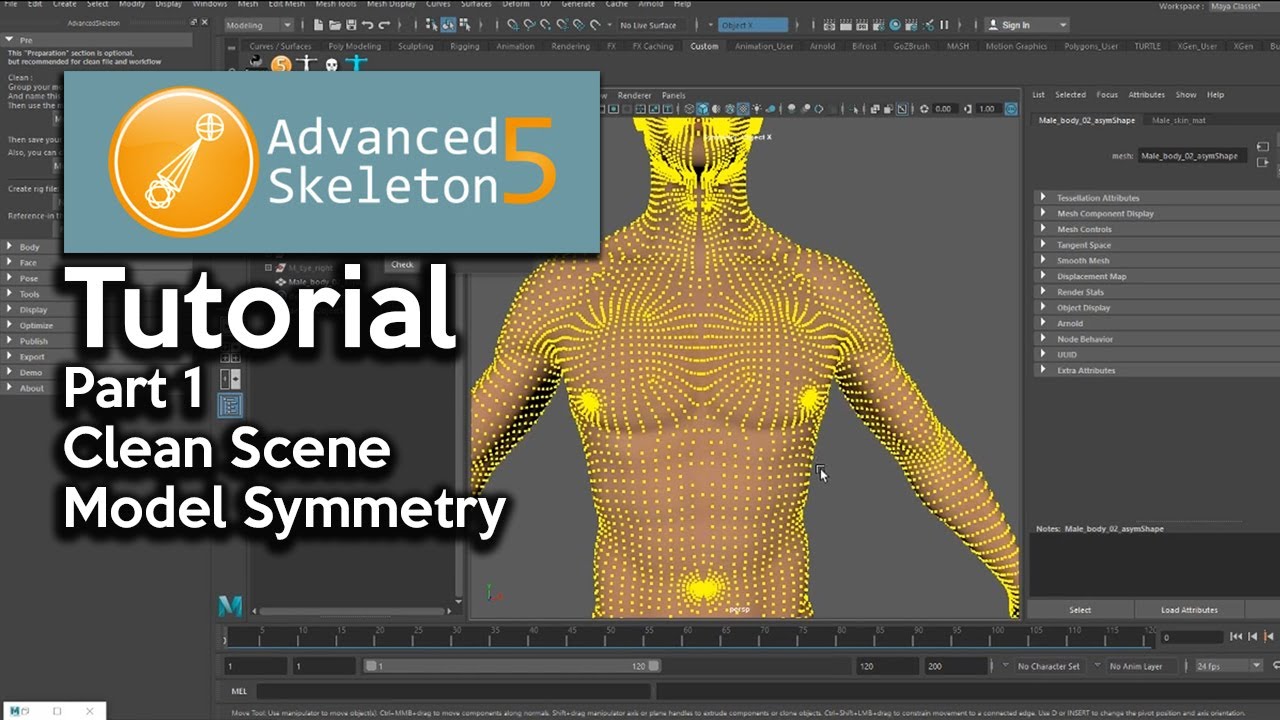The image size is (1280, 720).
Task: Click the redo arrow in the status line
Action: [x=385, y=25]
